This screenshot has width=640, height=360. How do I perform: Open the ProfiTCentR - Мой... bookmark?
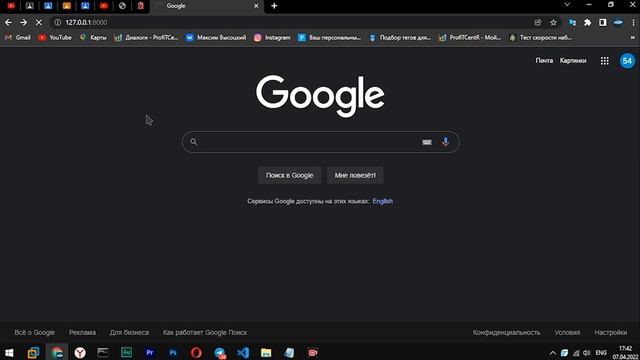point(470,38)
